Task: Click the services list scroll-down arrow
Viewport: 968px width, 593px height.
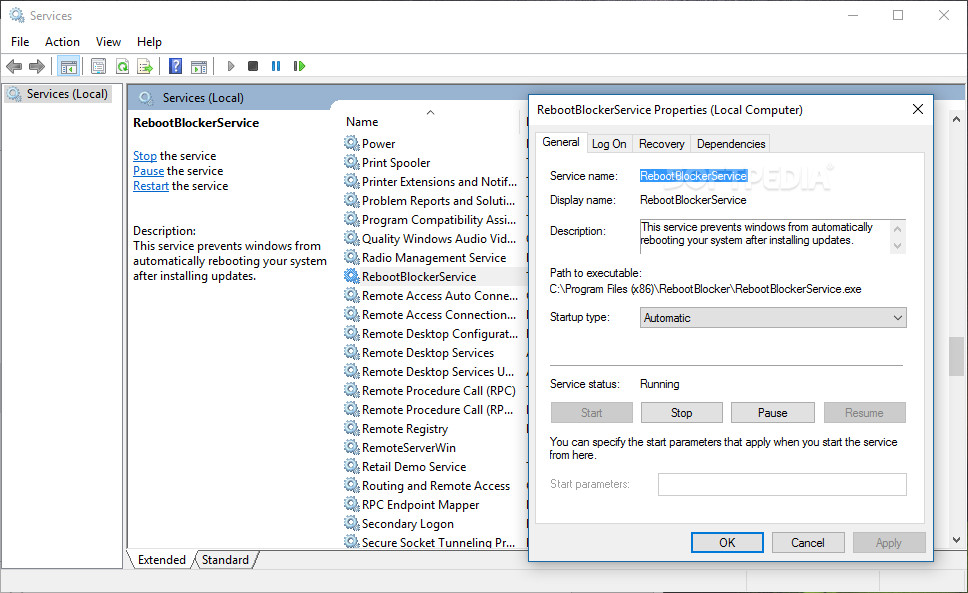Action: click(x=956, y=540)
